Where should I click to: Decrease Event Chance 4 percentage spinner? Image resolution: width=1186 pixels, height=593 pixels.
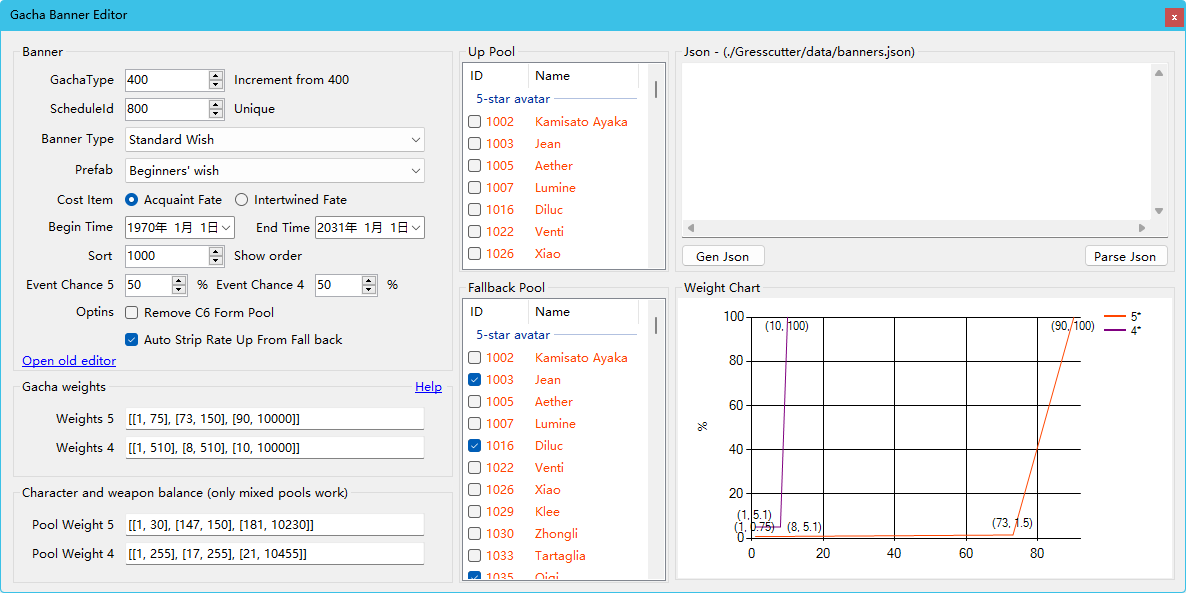[x=369, y=290]
